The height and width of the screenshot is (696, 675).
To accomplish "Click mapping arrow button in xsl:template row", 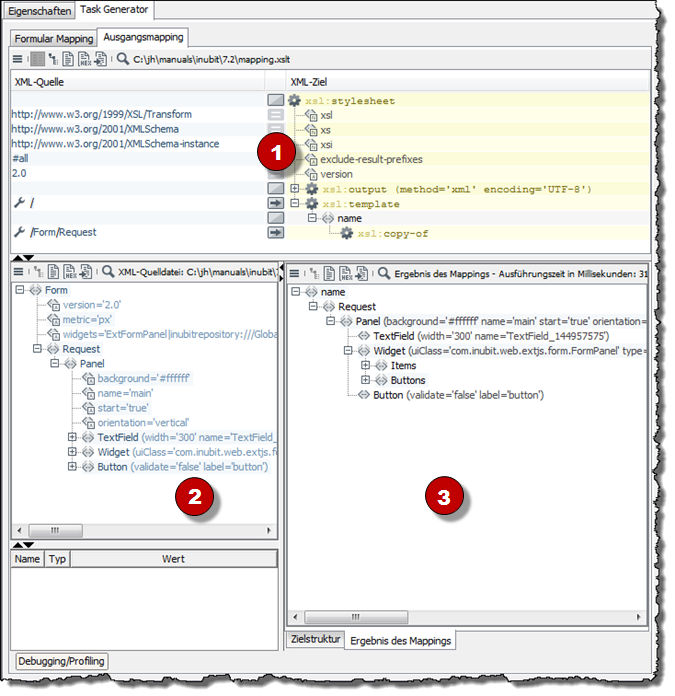I will click(x=276, y=203).
